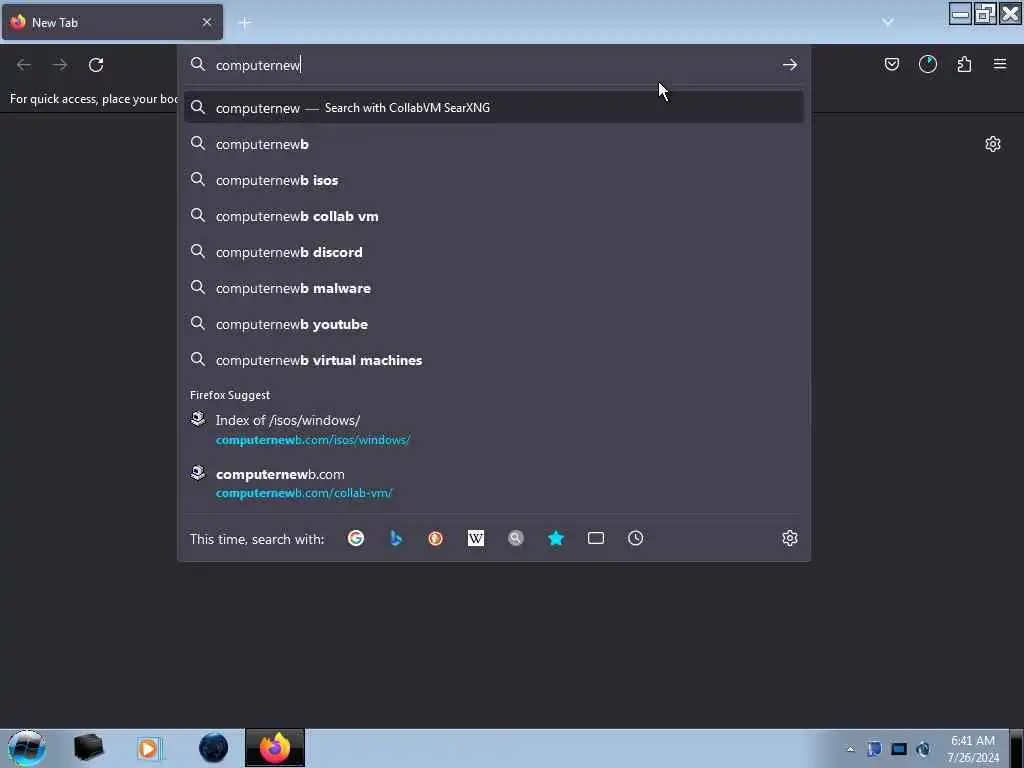Open search settings gear in dropdown
The image size is (1024, 768).
click(790, 538)
